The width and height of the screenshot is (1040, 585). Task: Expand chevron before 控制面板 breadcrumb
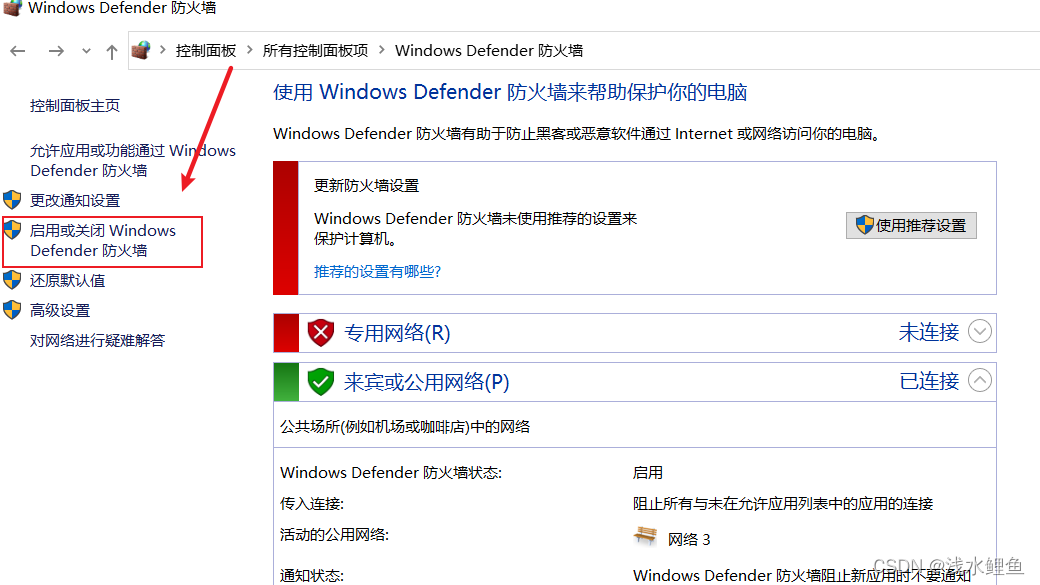(x=162, y=50)
